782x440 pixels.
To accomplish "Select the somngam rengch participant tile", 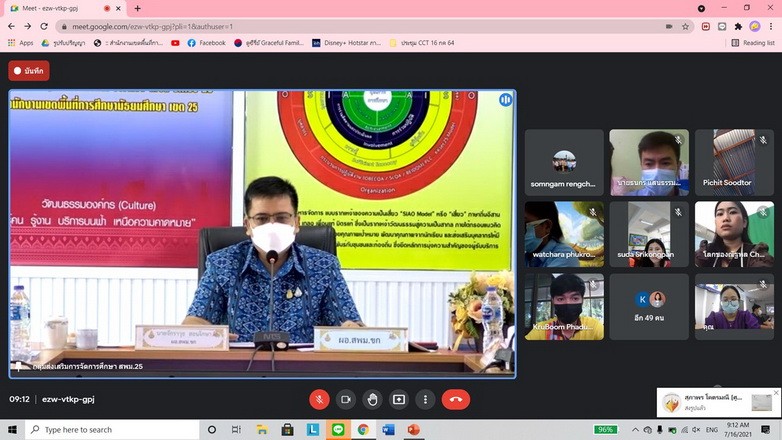I will point(564,162).
